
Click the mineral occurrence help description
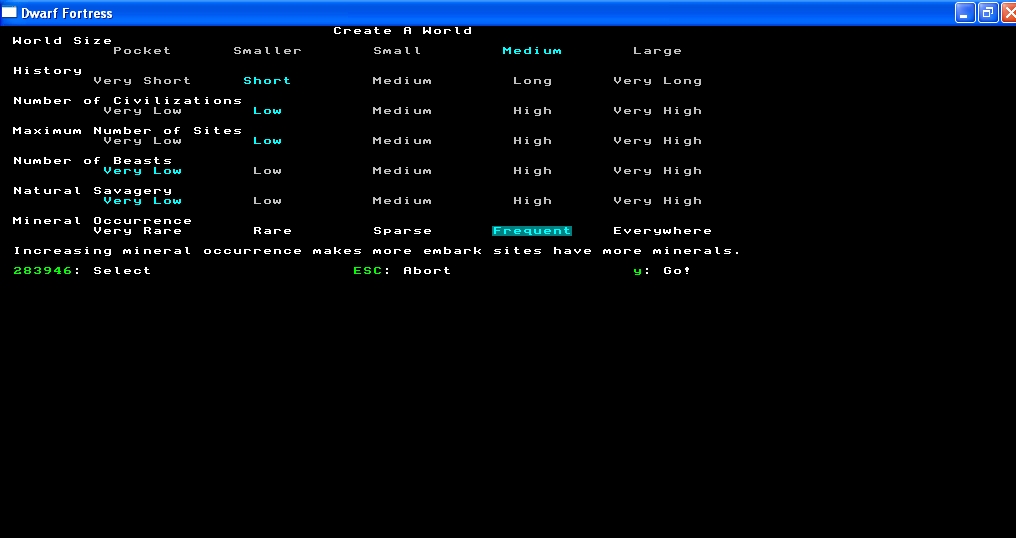377,251
